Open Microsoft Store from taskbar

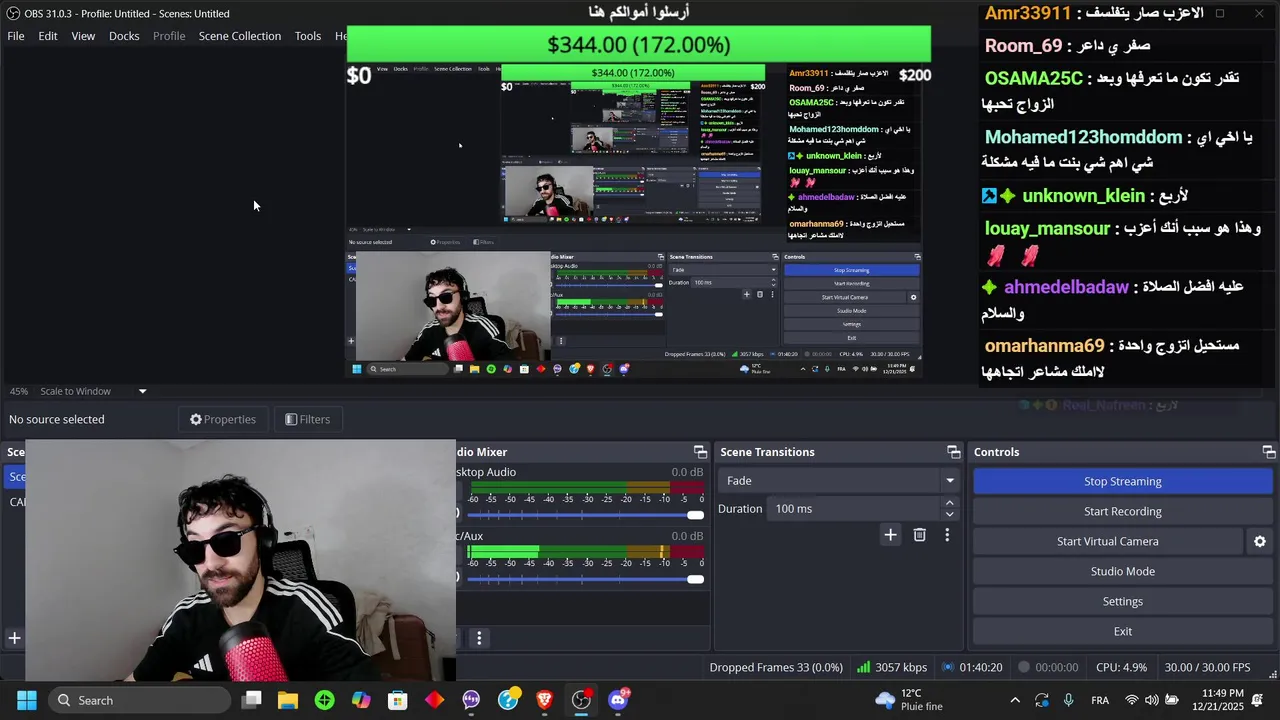pyautogui.click(x=398, y=700)
